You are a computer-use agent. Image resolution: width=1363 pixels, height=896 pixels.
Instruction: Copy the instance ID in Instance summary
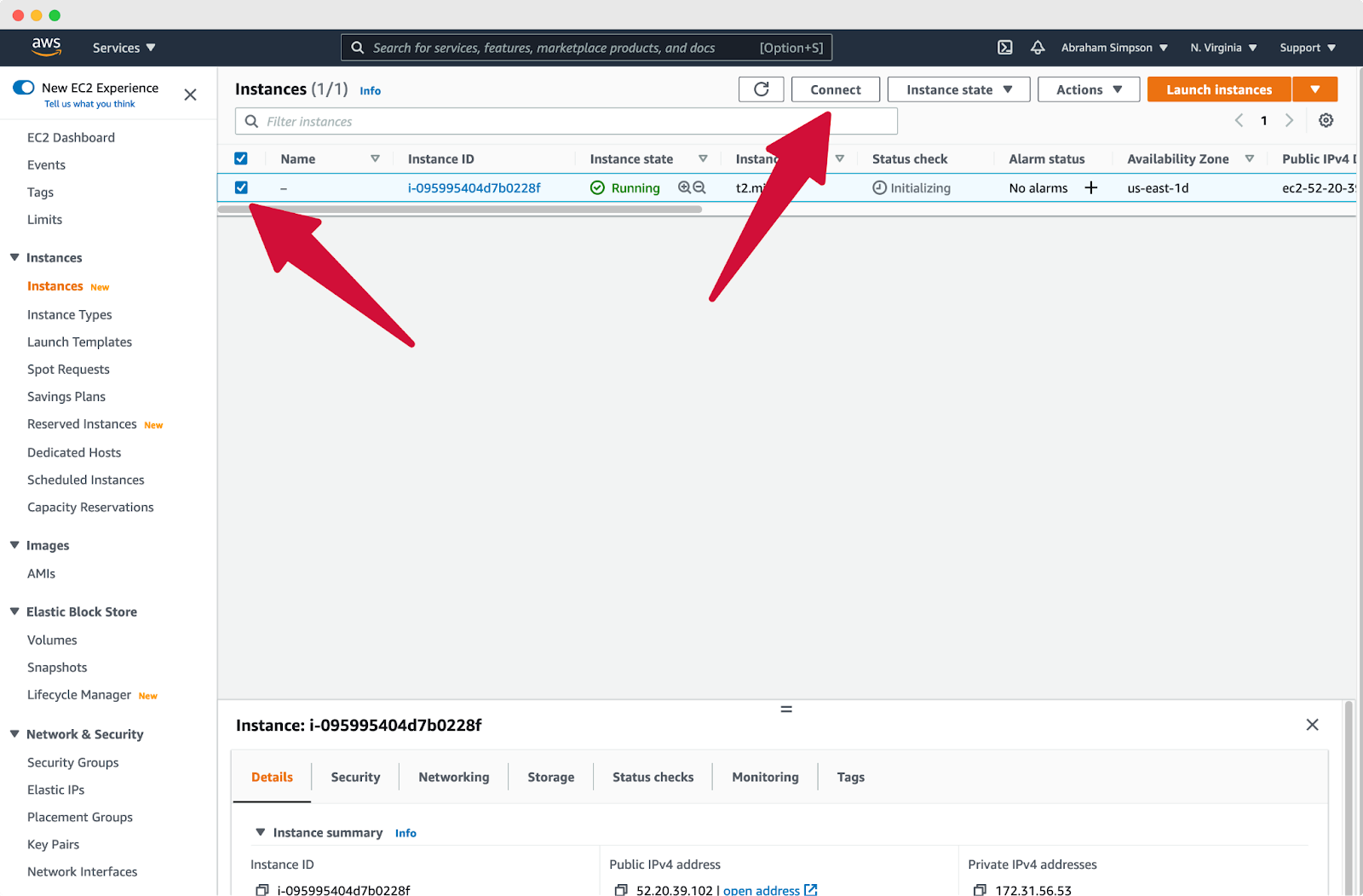(262, 889)
